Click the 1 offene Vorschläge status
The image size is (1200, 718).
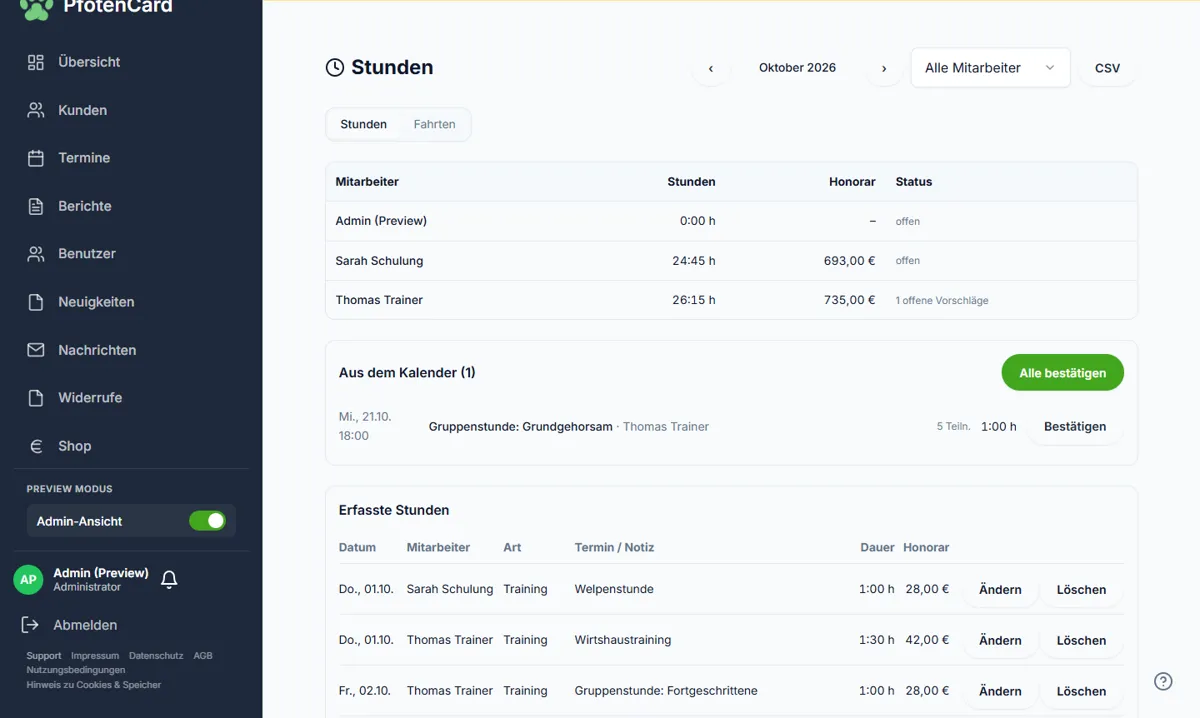pos(942,300)
